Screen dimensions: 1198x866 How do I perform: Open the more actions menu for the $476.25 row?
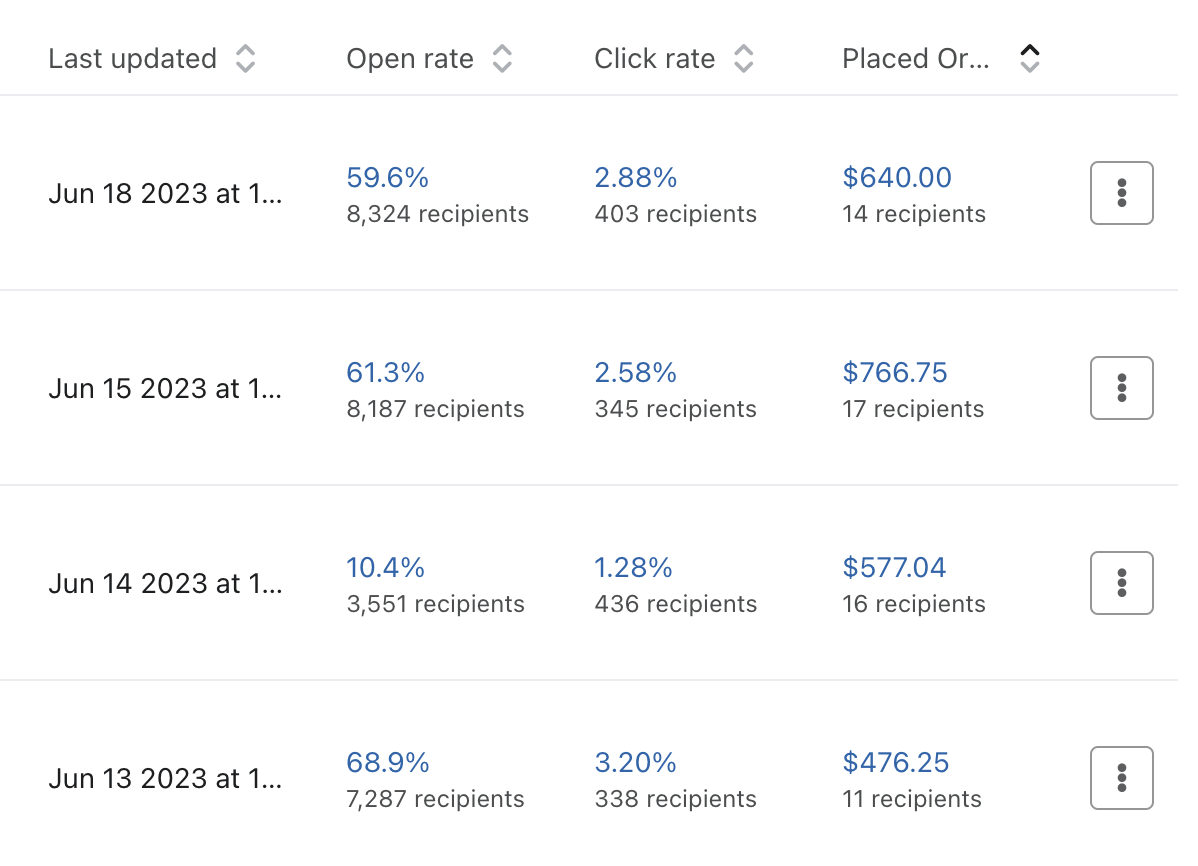(1121, 778)
